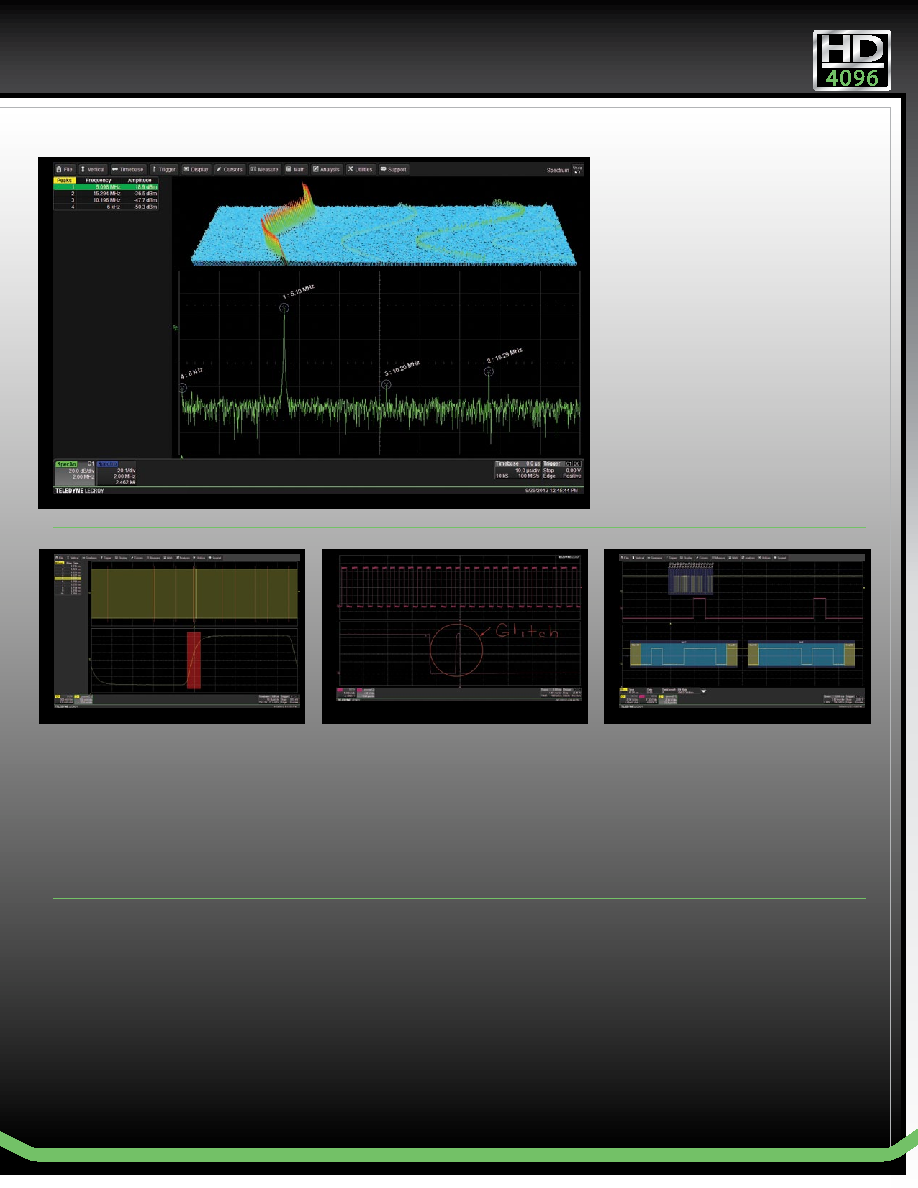The width and height of the screenshot is (918, 1188).
Task: Open the Trigger menu
Action: [164, 169]
